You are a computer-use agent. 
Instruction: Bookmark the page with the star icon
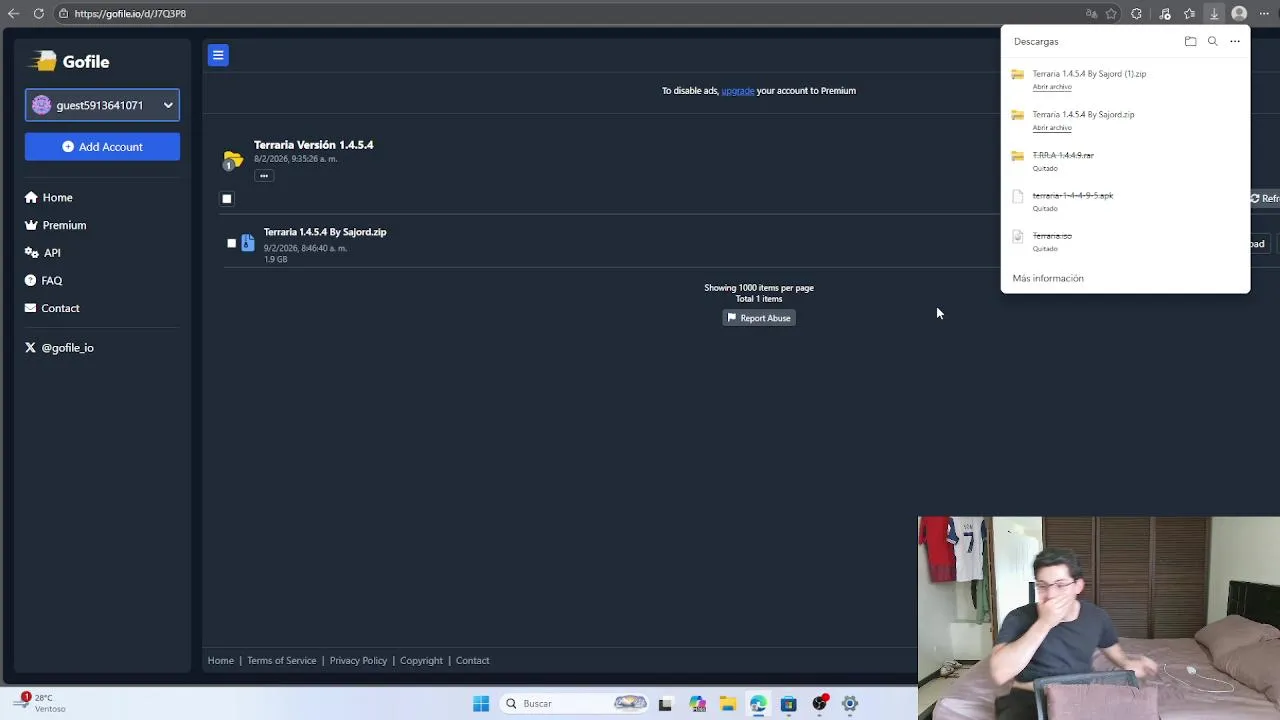pos(1111,14)
